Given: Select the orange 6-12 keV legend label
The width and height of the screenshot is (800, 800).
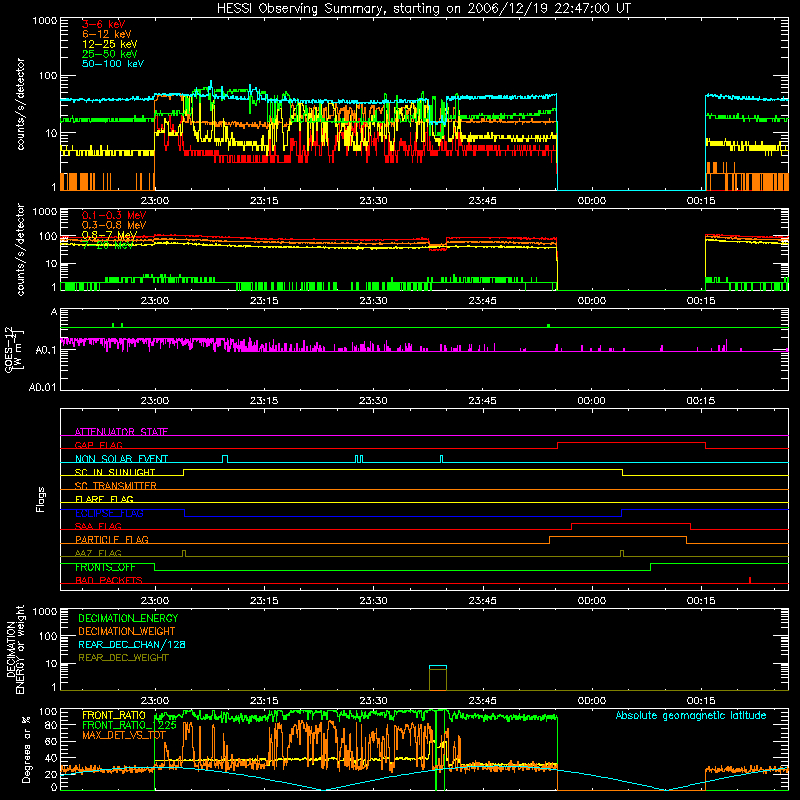Looking at the screenshot, I should (x=107, y=34).
